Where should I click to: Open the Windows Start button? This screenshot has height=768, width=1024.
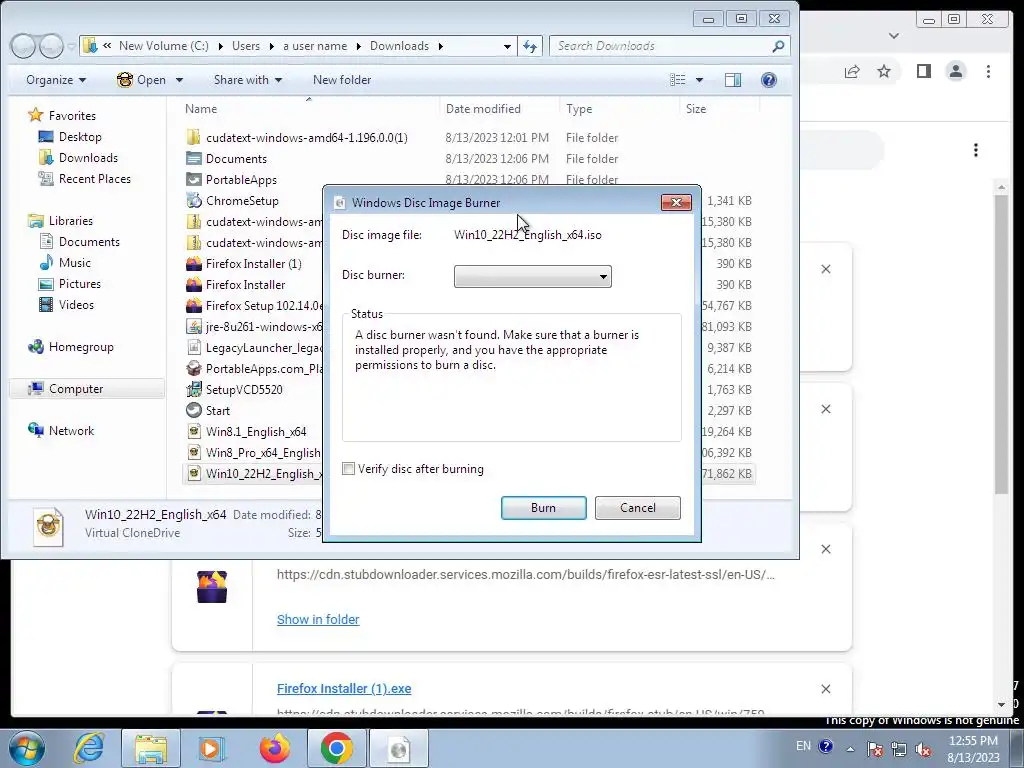point(26,748)
